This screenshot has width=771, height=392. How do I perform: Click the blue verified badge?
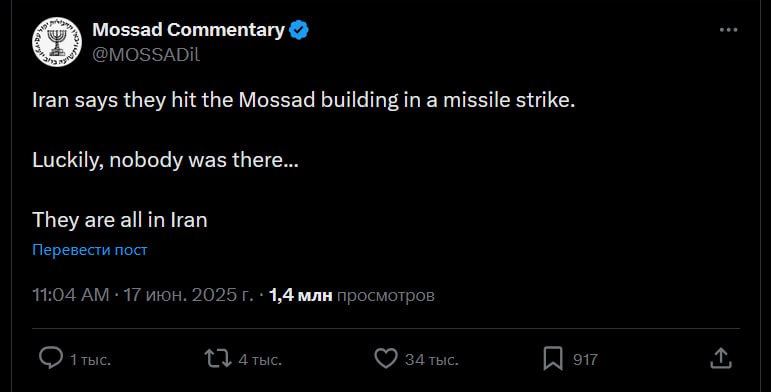[298, 30]
